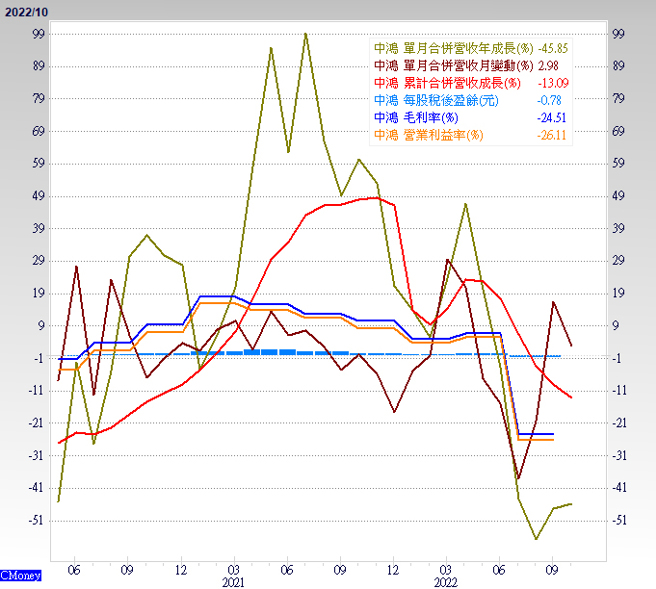656x589 pixels.
Task: Click the -24.51 gross margin value
Action: (x=552, y=117)
